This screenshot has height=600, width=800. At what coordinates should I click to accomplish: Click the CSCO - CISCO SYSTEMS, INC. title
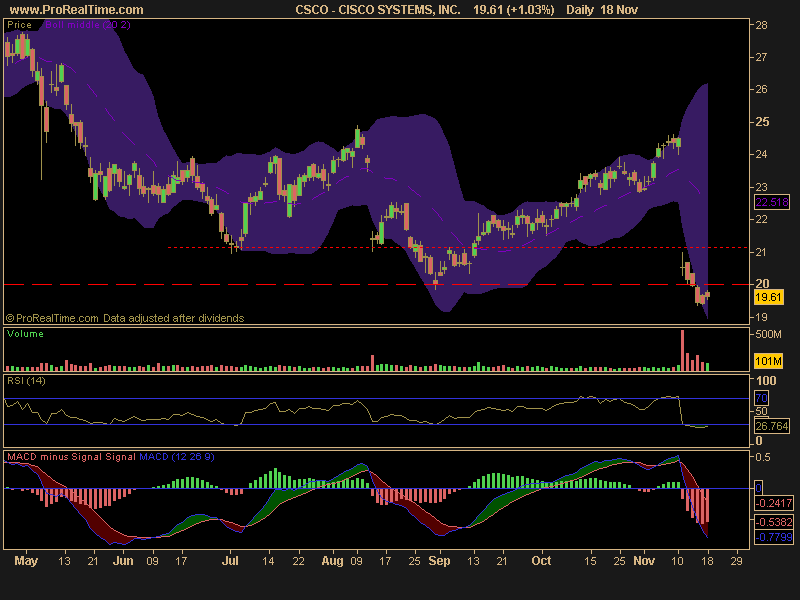click(378, 10)
